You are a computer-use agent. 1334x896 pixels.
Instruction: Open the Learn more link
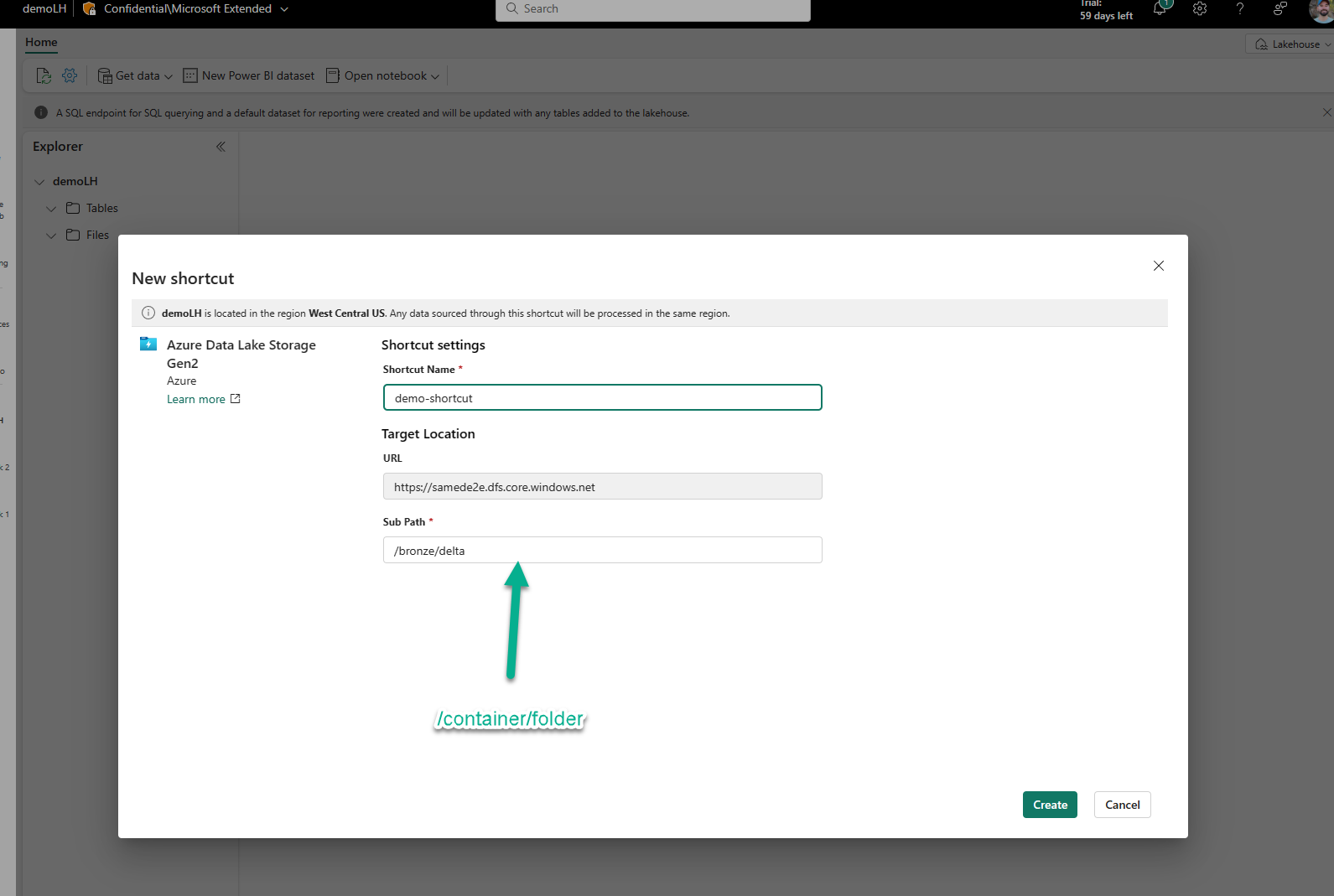pyautogui.click(x=196, y=399)
